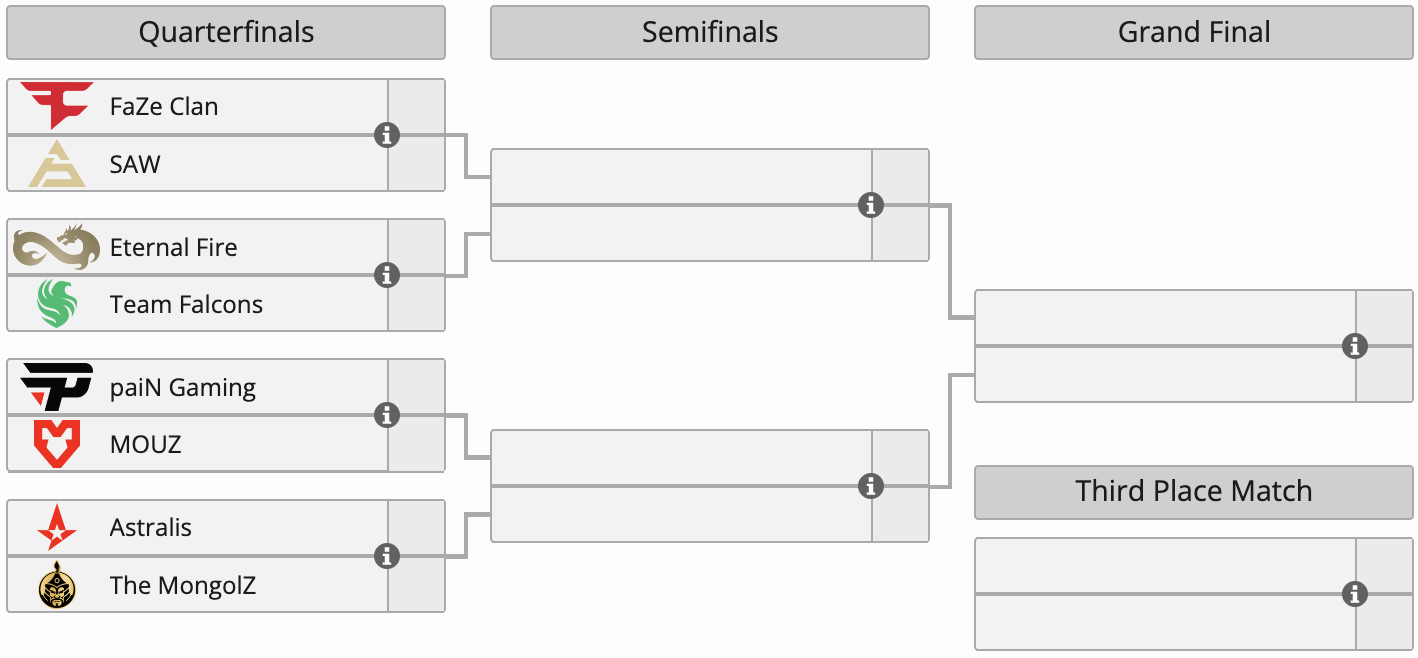Click the SAW team logo
Screen dimensions: 1418x658
click(56, 164)
